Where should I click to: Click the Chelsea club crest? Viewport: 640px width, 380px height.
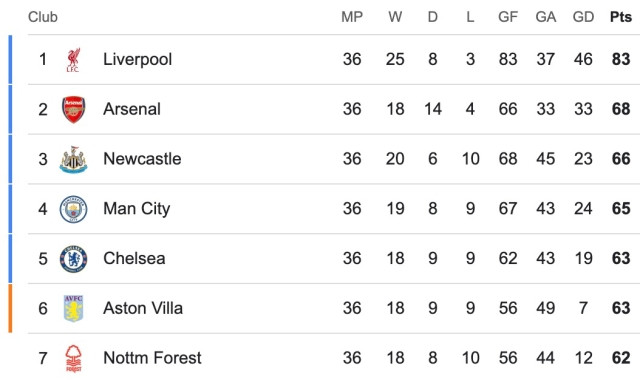coord(73,259)
